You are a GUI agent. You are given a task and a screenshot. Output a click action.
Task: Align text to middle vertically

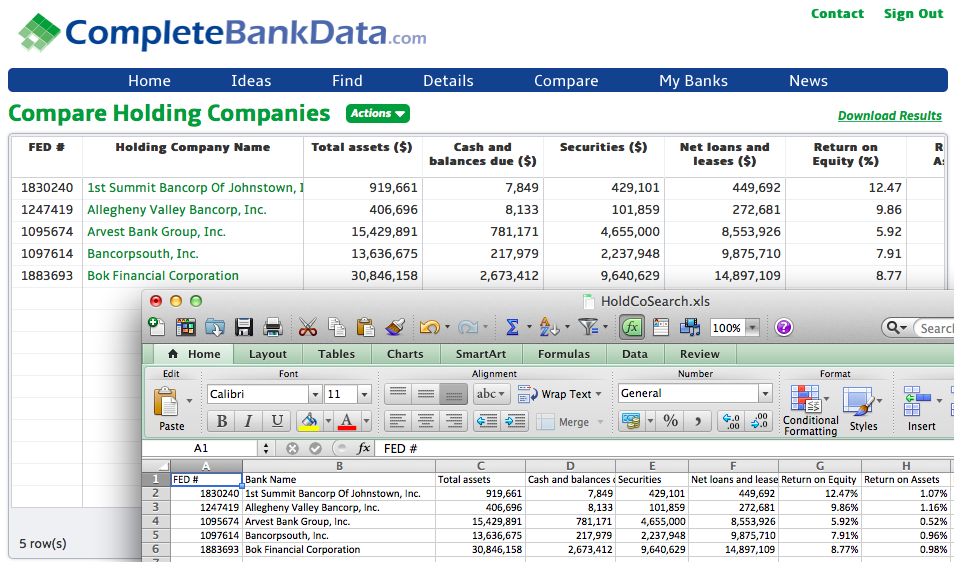425,394
